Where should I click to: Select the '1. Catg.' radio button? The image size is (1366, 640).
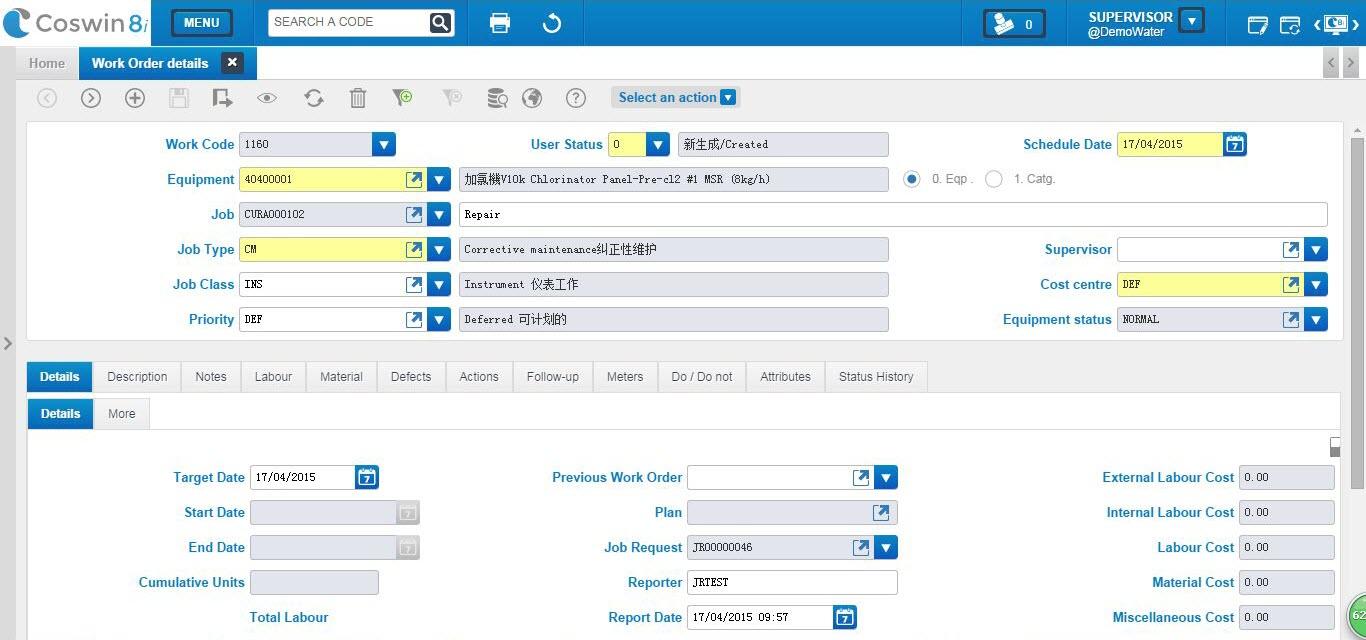(993, 179)
